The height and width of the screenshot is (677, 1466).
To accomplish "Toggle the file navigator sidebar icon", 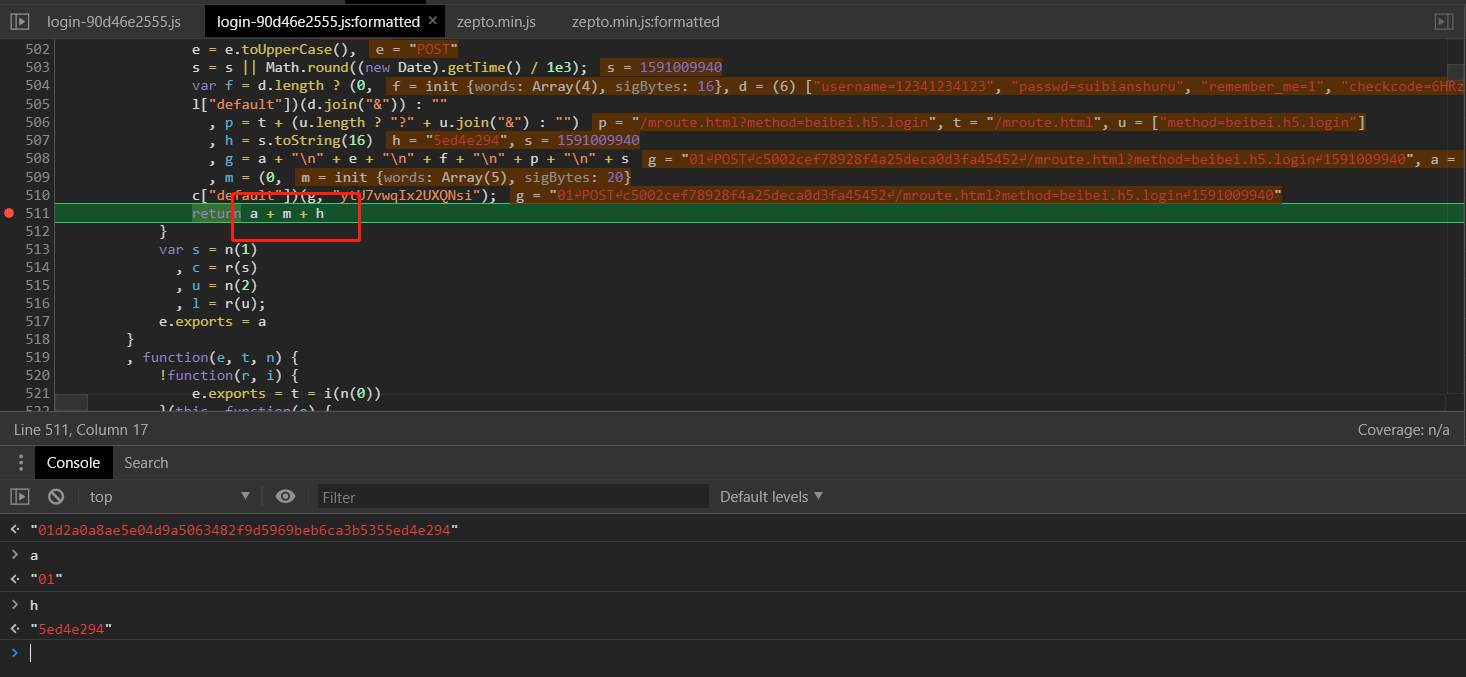I will click(19, 21).
